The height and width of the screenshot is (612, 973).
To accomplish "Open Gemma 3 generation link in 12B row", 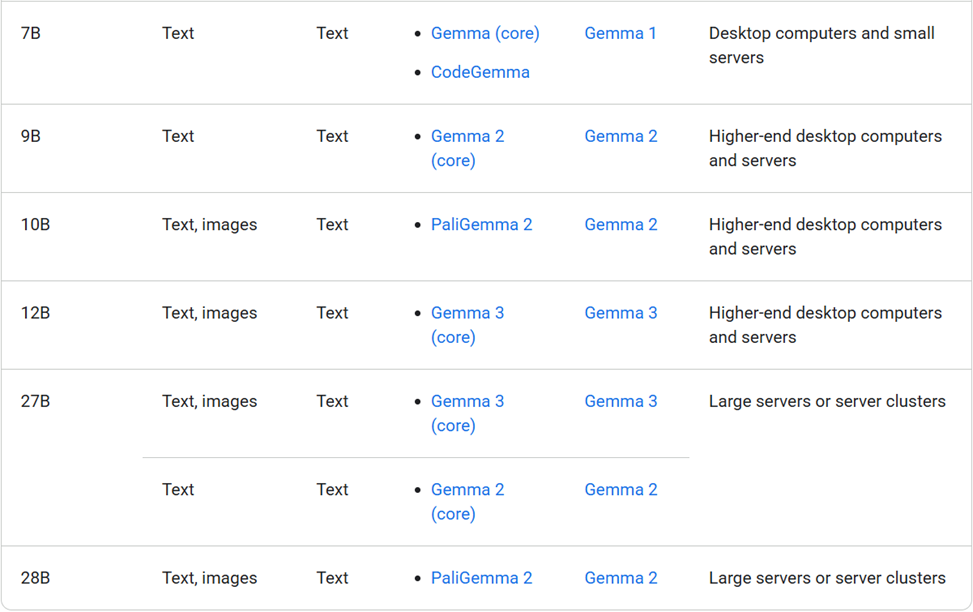I will pos(621,313).
